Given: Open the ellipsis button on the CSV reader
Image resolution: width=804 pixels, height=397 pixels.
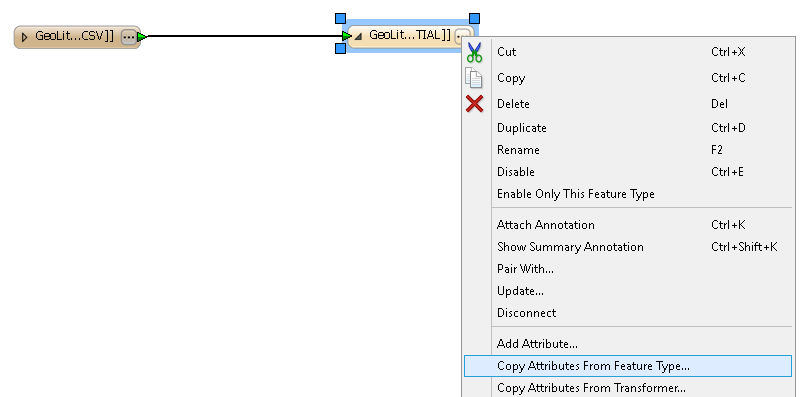Looking at the screenshot, I should 128,37.
